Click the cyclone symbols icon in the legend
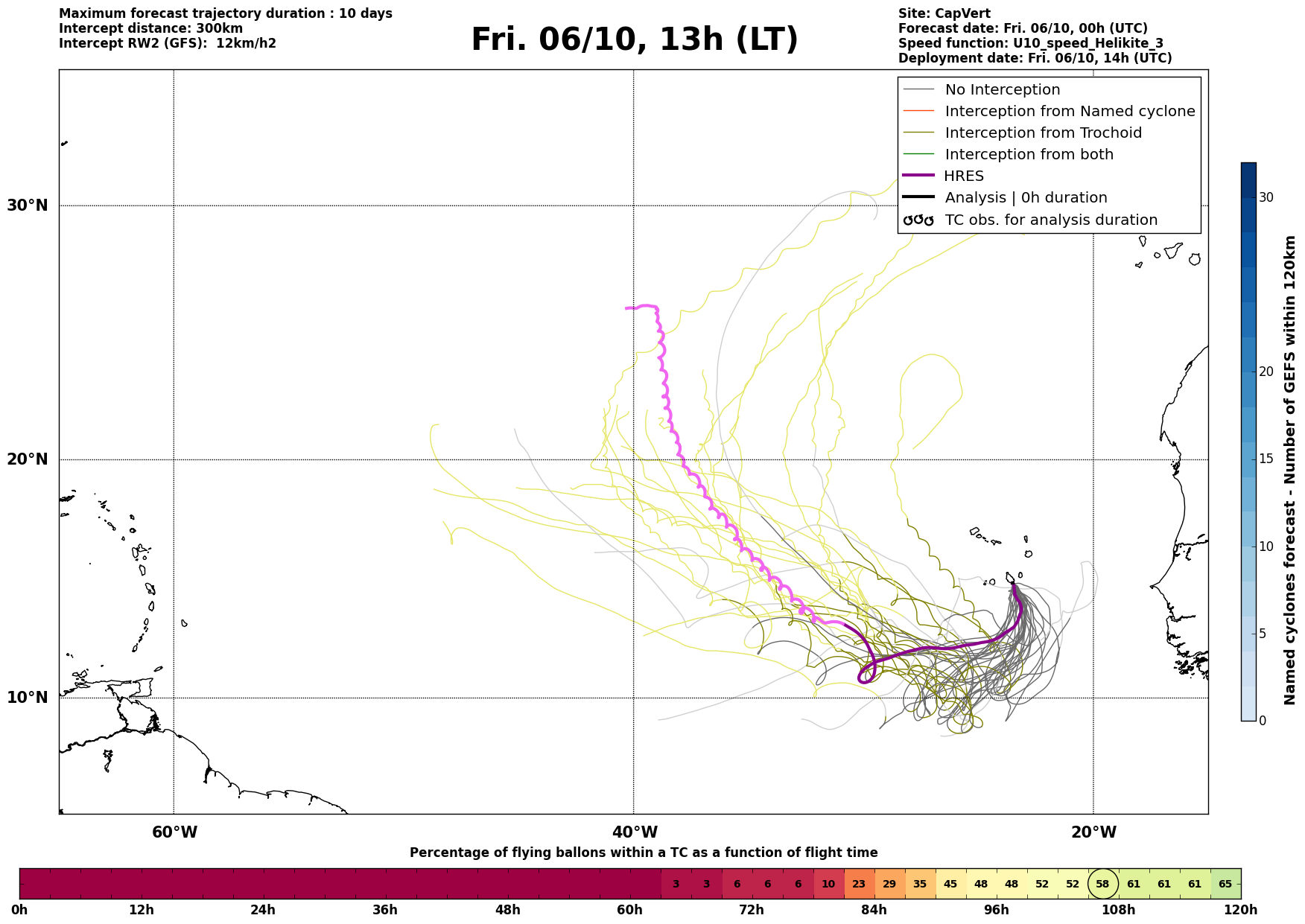1305x924 pixels. 918,220
